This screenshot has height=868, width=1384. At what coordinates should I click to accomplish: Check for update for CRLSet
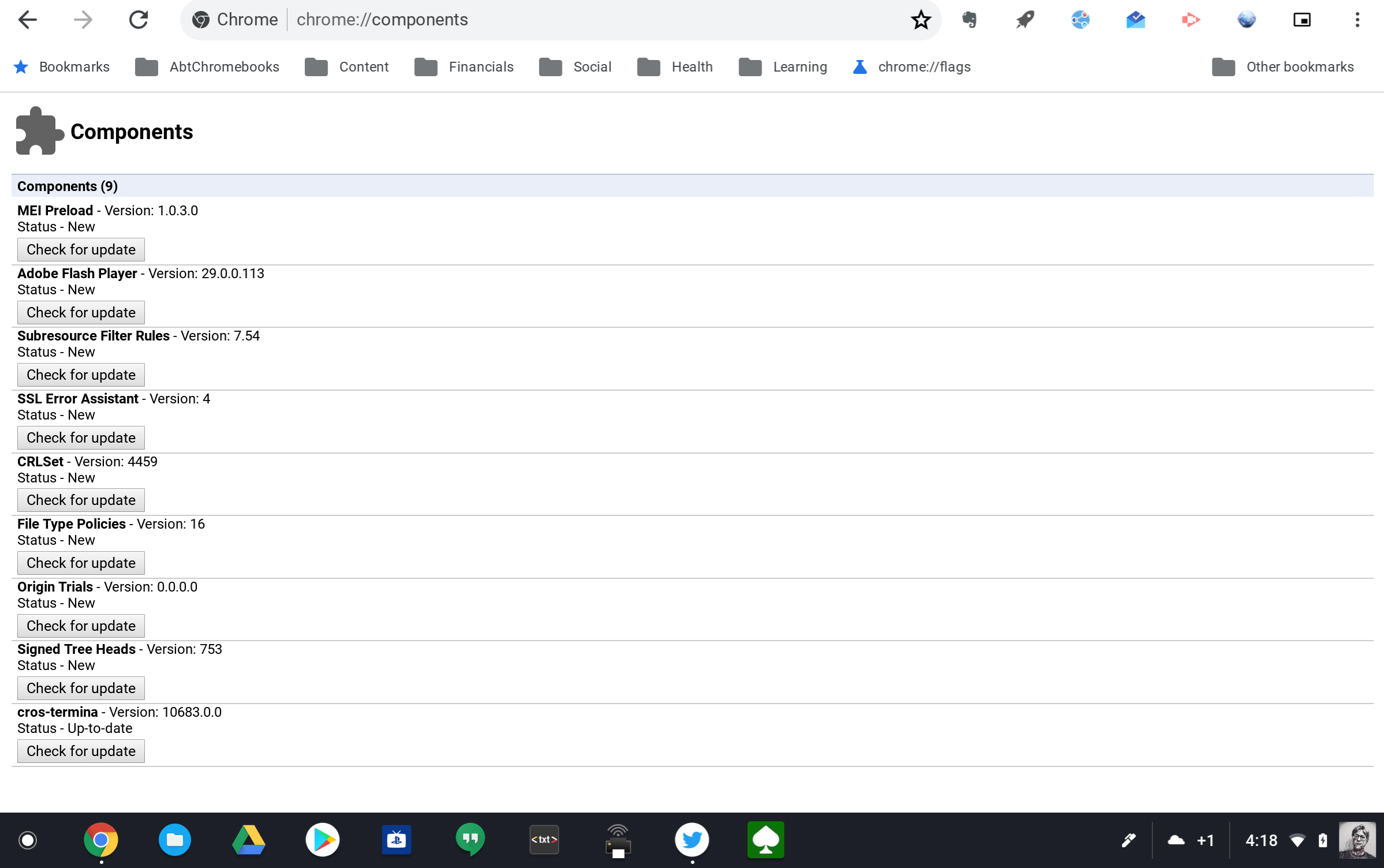coord(81,500)
